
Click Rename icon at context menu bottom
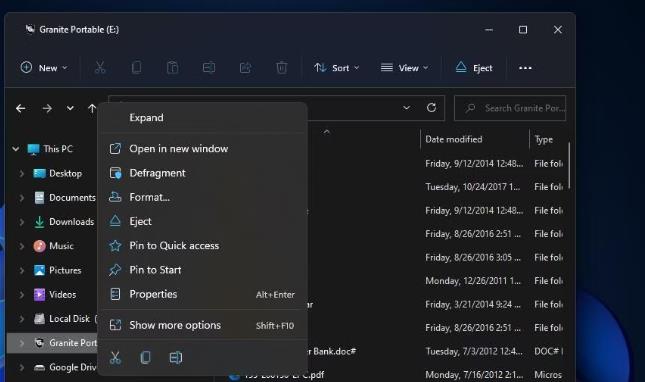(176, 357)
